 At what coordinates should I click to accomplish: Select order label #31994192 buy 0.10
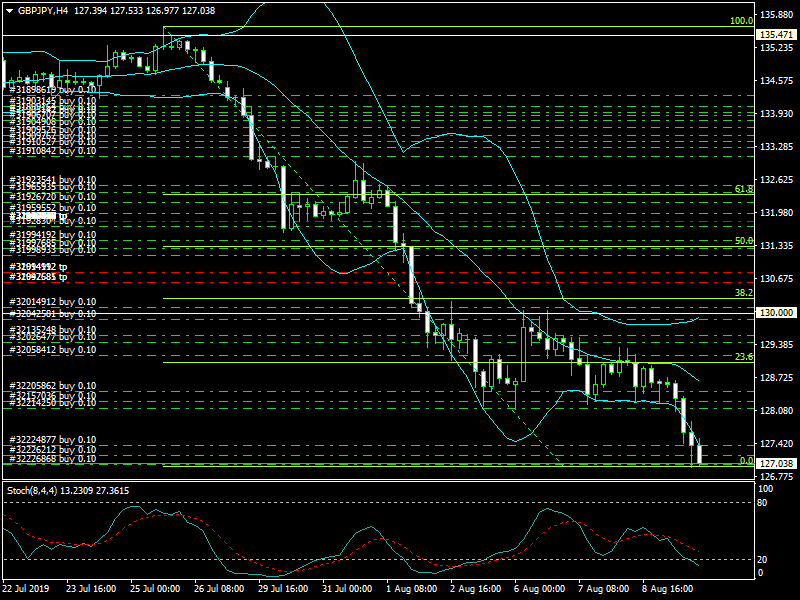point(53,235)
